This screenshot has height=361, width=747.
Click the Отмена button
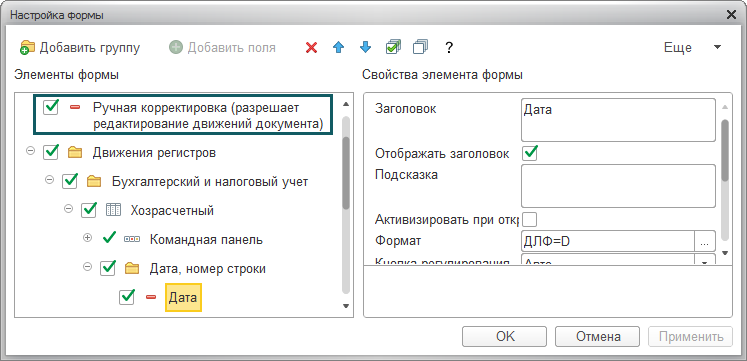pyautogui.click(x=598, y=337)
